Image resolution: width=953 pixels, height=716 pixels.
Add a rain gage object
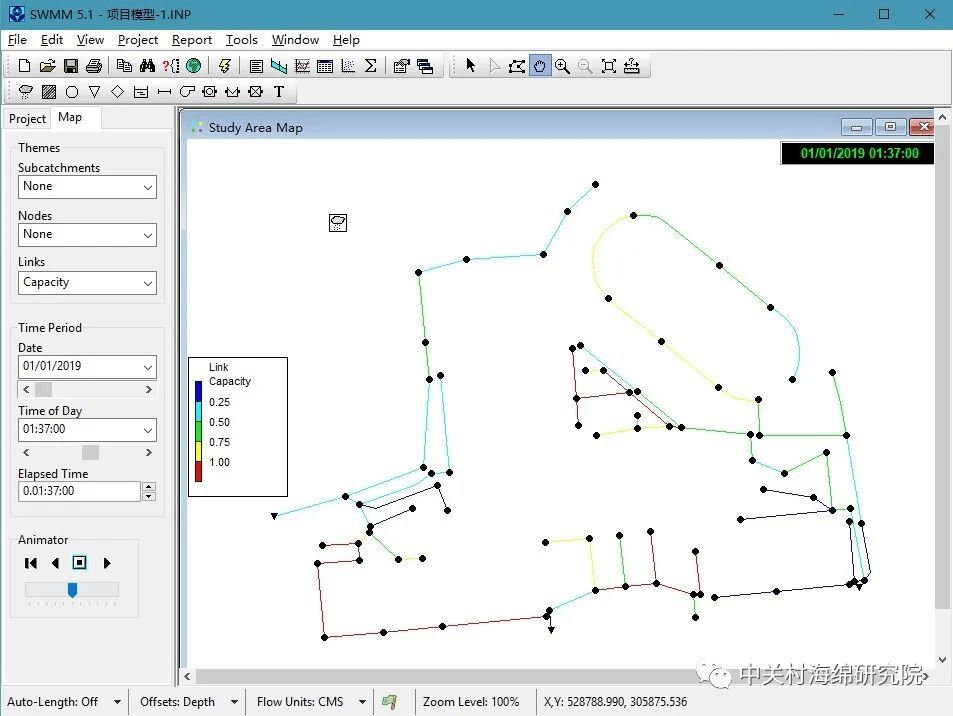click(26, 92)
